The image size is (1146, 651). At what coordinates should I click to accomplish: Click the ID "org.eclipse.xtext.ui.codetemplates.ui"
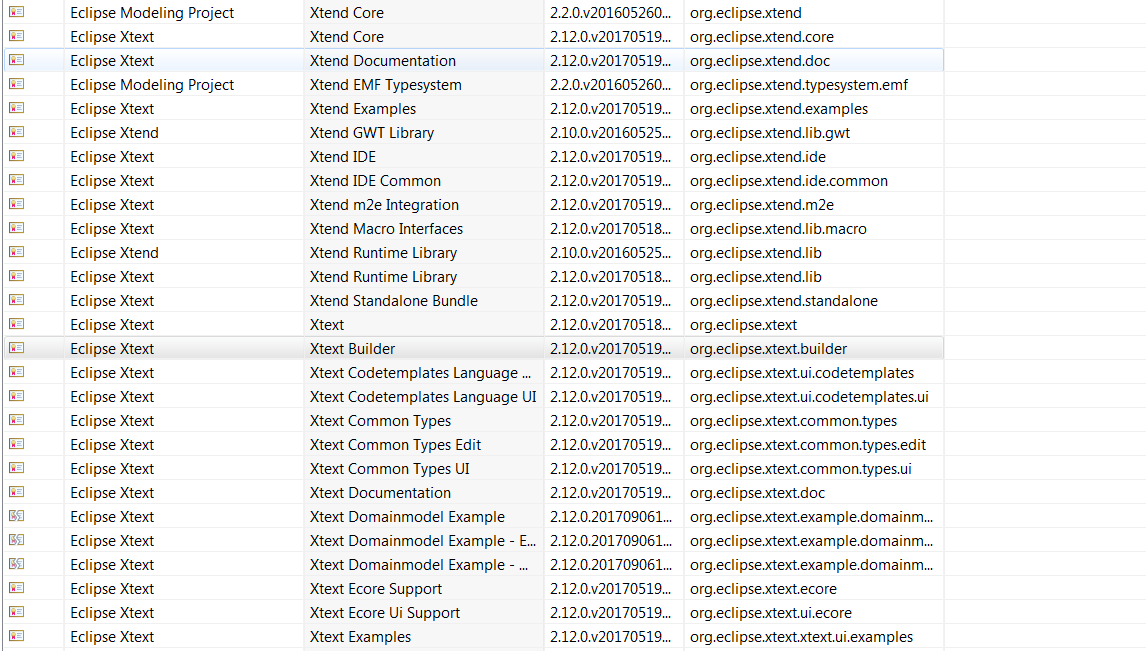point(809,397)
